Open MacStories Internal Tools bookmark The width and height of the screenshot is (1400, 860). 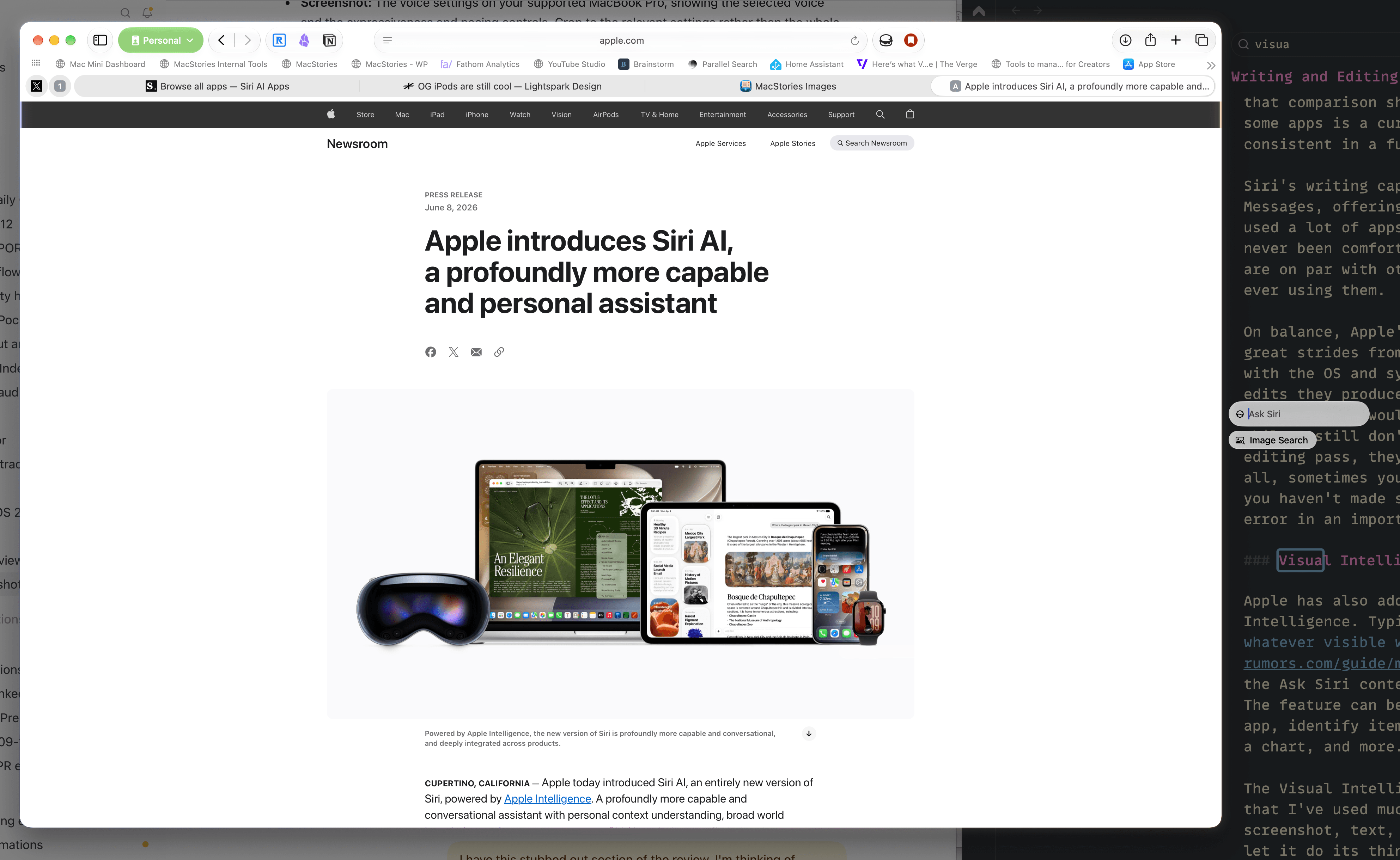[213, 64]
